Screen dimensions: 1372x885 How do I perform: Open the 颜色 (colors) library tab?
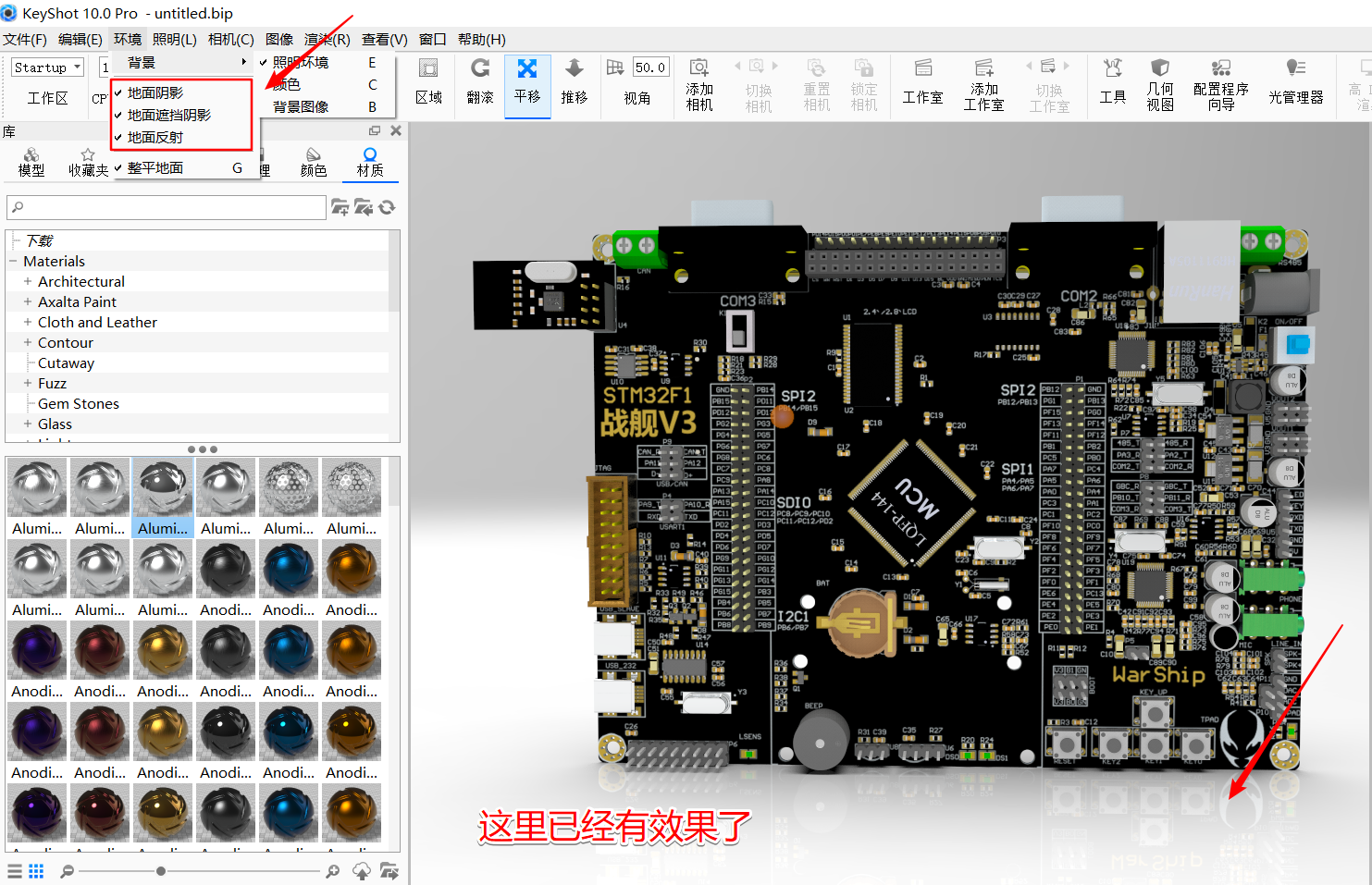pos(314,162)
